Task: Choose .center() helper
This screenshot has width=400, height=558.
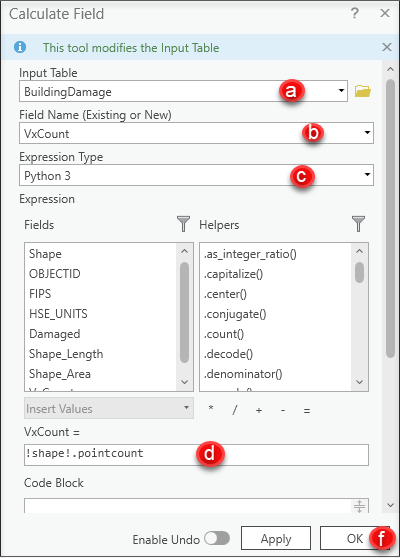Action: click(x=225, y=294)
